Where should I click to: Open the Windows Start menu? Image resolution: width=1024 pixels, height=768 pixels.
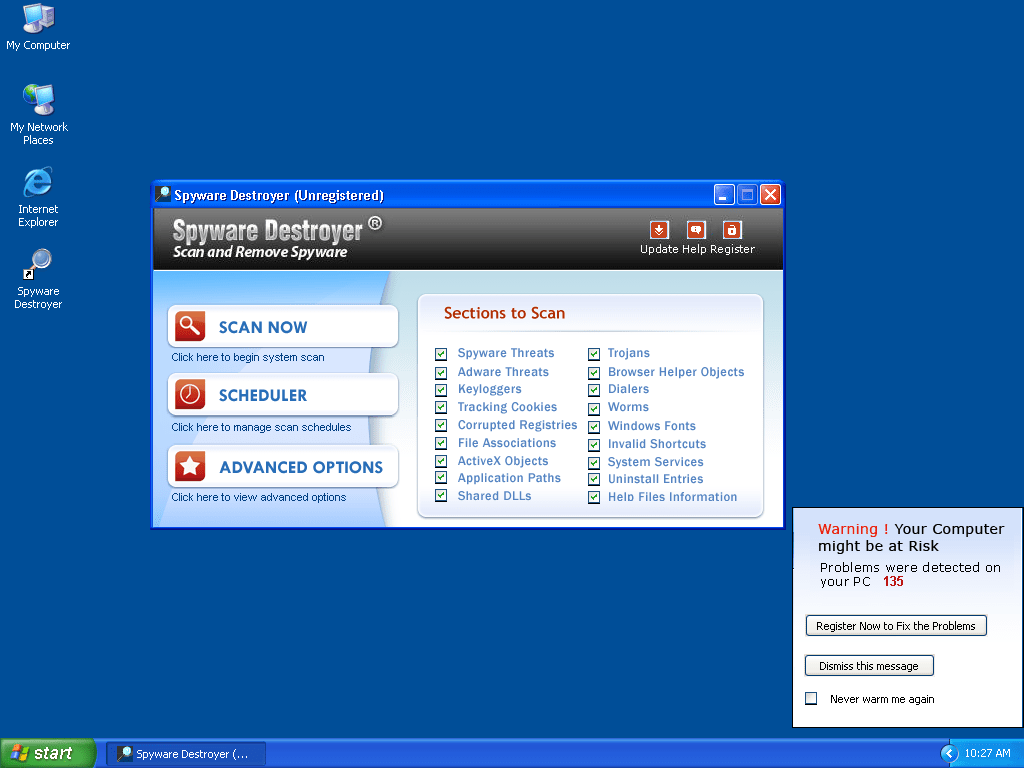point(47,753)
